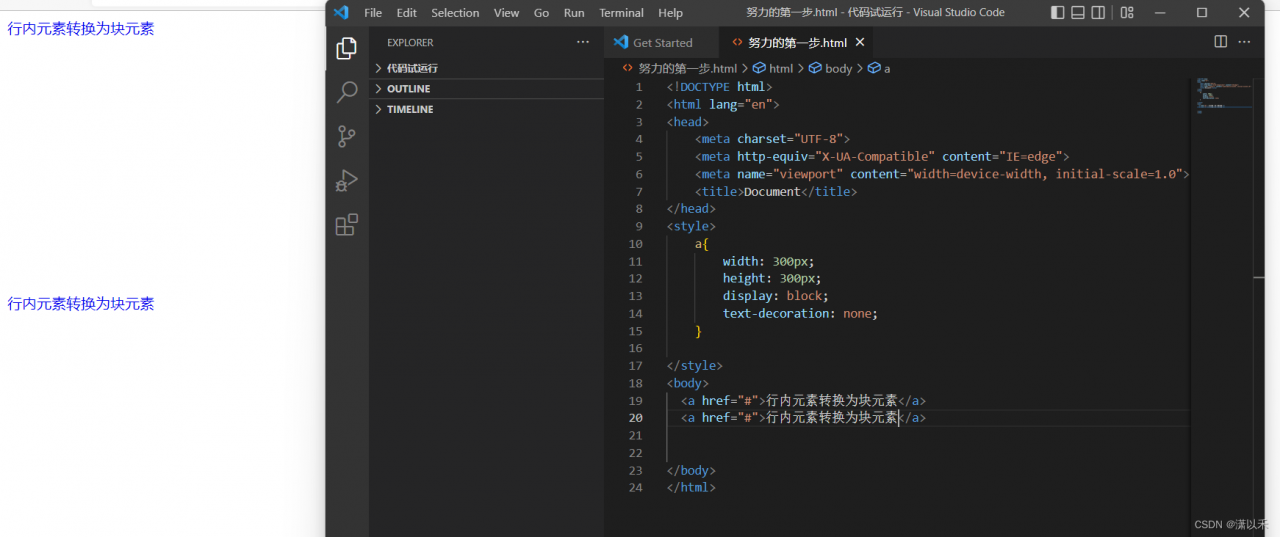
Task: Click the body breadcrumb item
Action: point(838,68)
